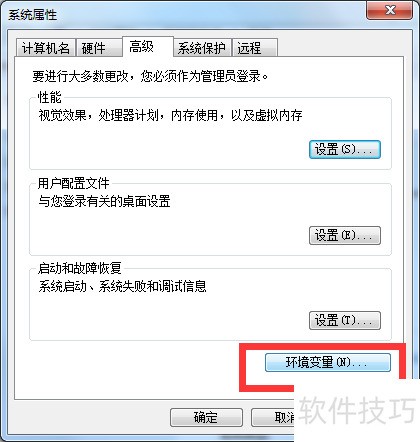Viewport: 420px width, 442px height.
Task: Close the 系统属性 dialog with X
Action: 390,10
